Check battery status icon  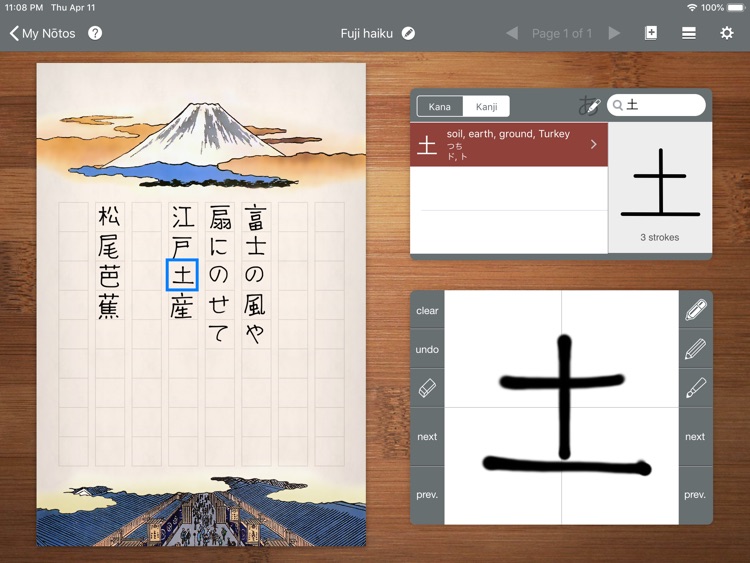click(x=736, y=8)
